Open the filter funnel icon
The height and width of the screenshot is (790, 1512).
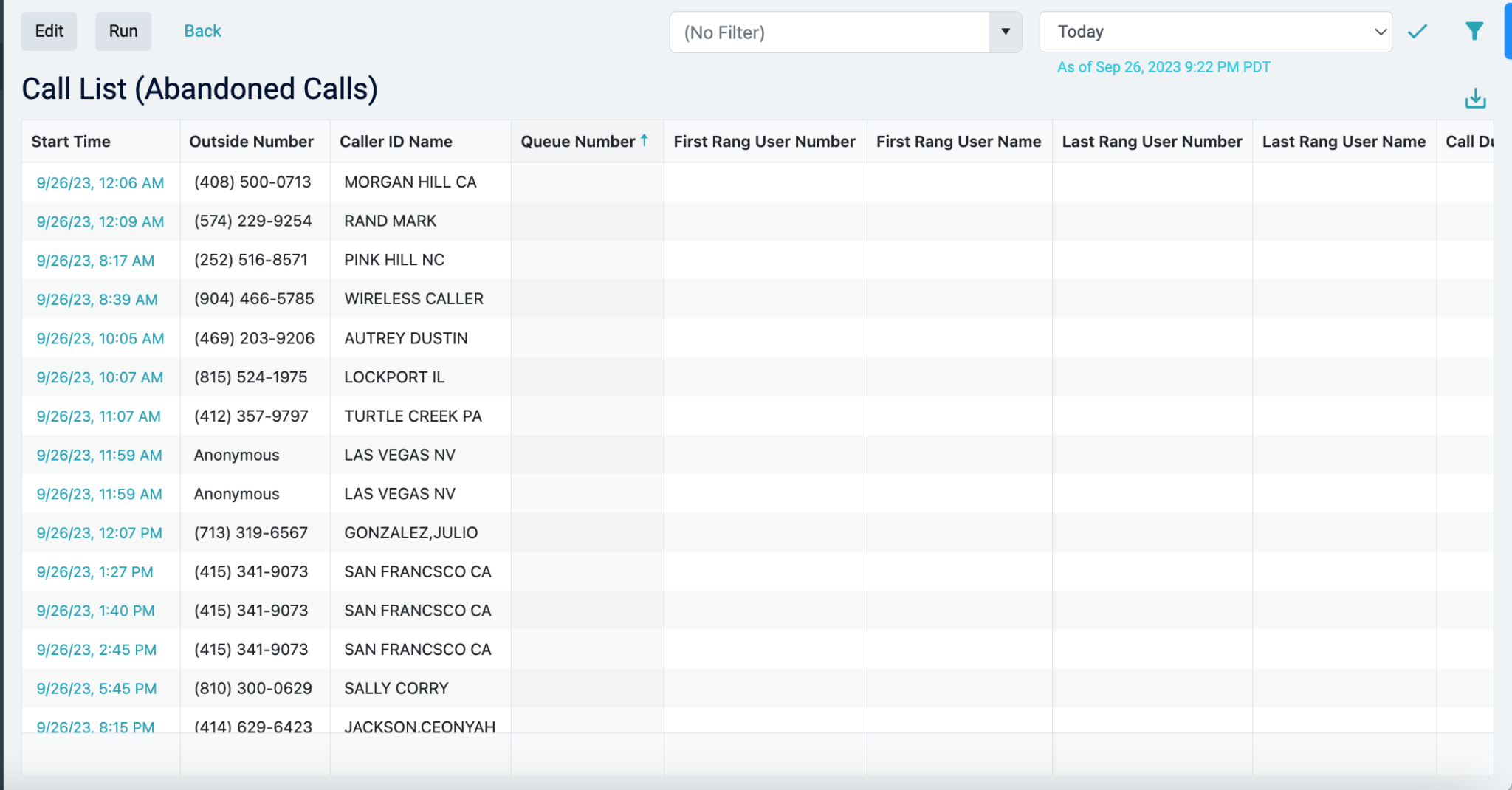click(x=1474, y=30)
